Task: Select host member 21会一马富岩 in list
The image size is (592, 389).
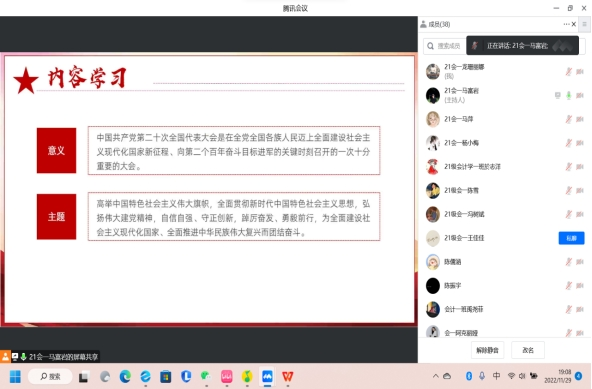Action: [505, 96]
